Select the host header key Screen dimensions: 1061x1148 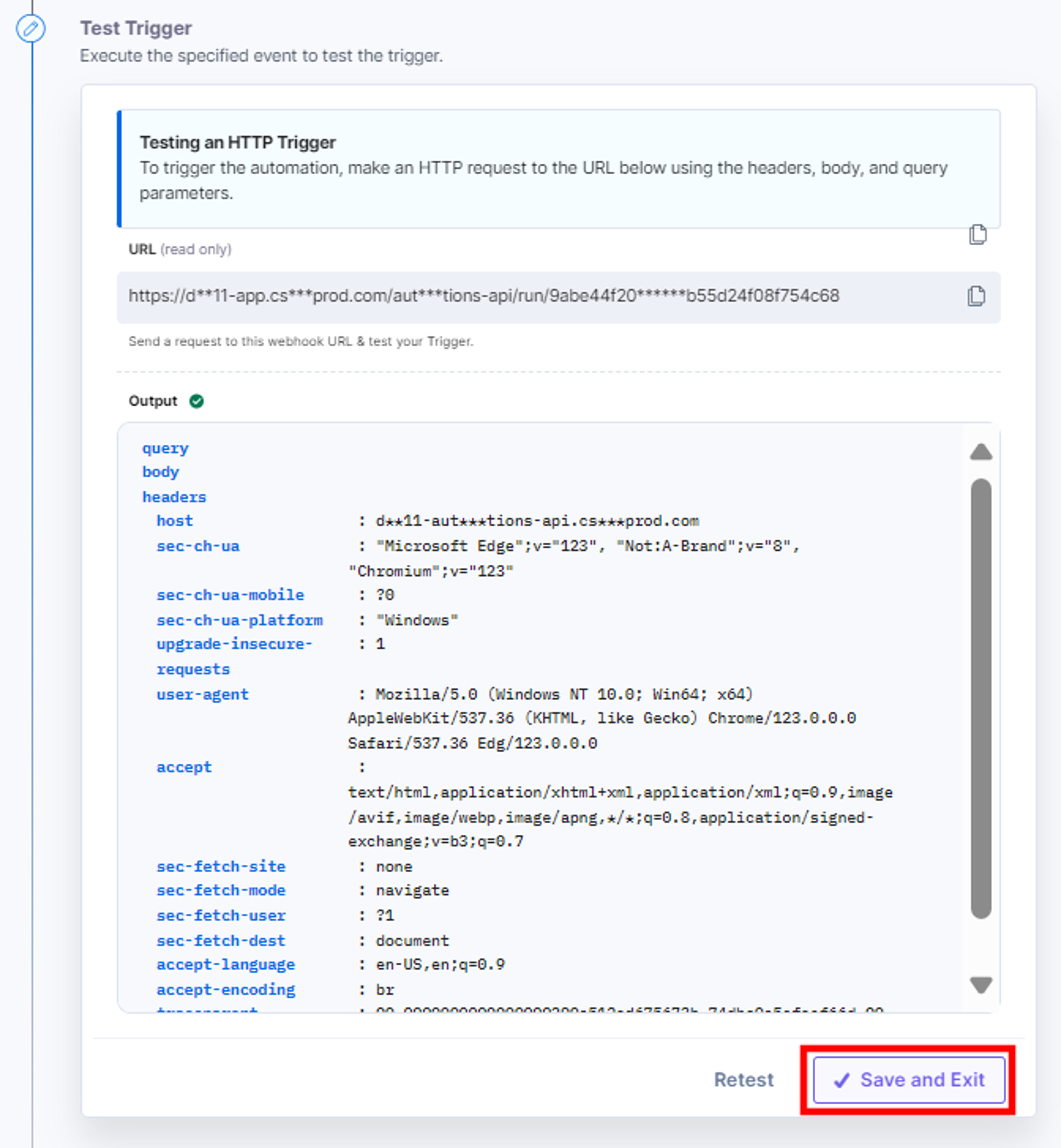(175, 521)
